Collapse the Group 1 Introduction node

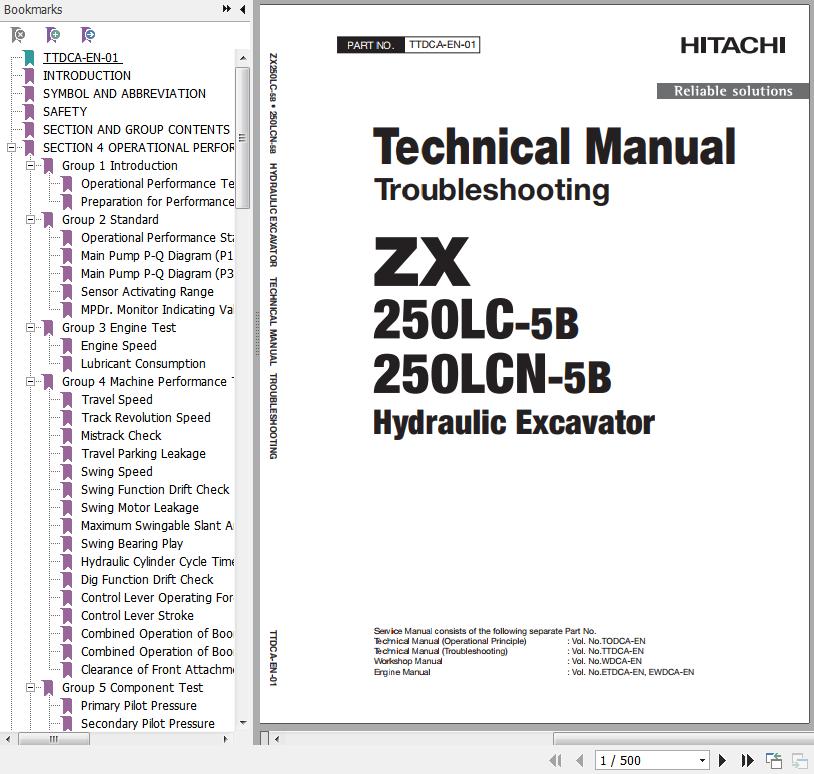pos(31,166)
